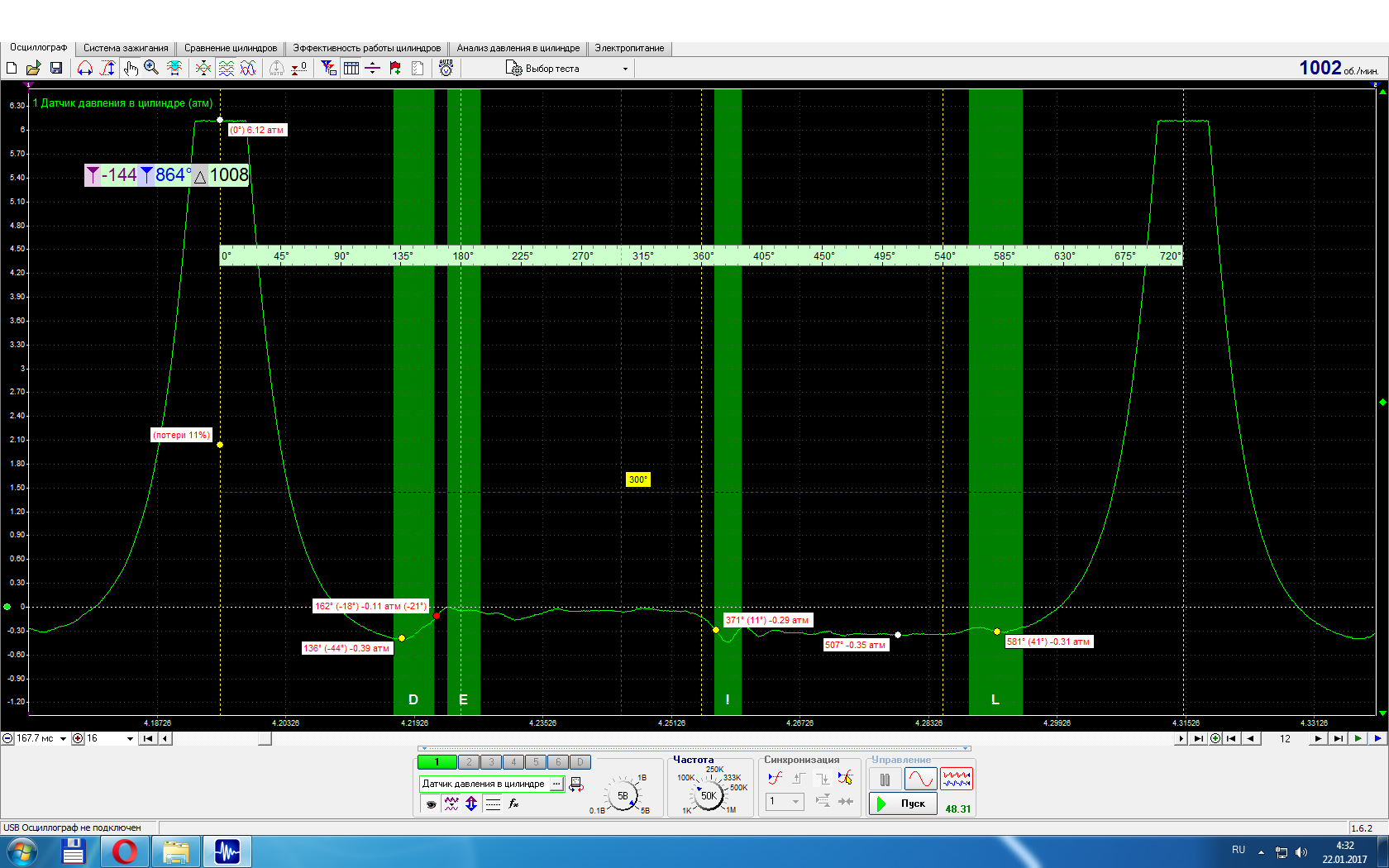Activate the hand pan tool
The height and width of the screenshot is (868, 1389).
[x=131, y=68]
